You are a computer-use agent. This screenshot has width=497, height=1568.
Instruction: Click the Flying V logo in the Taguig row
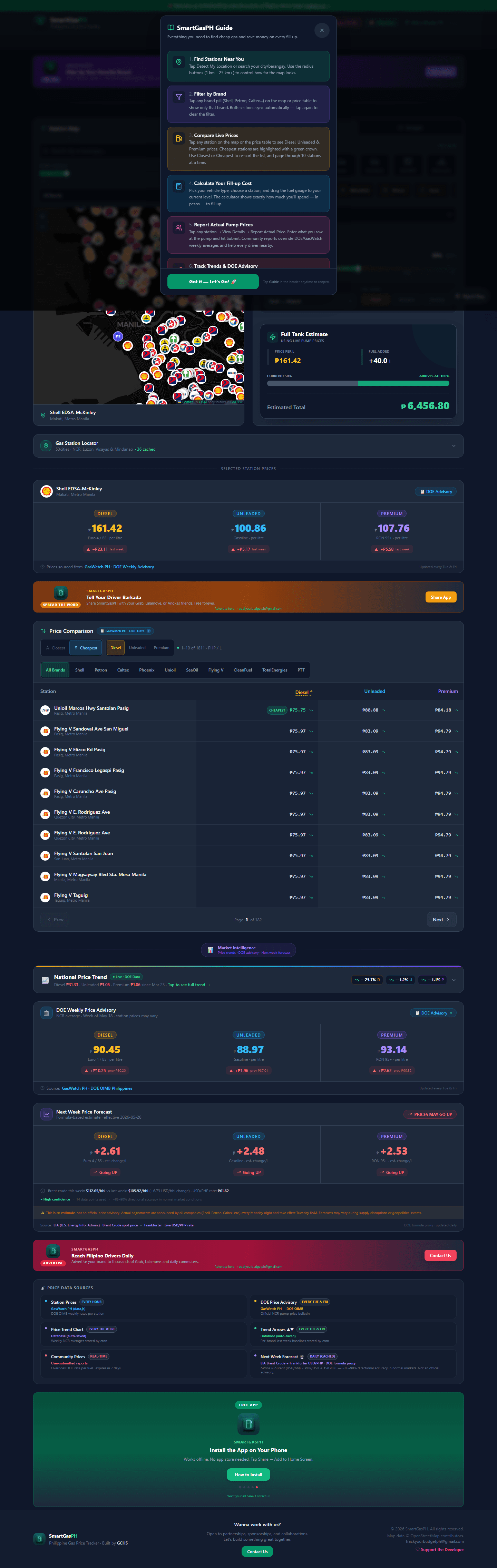(x=45, y=897)
